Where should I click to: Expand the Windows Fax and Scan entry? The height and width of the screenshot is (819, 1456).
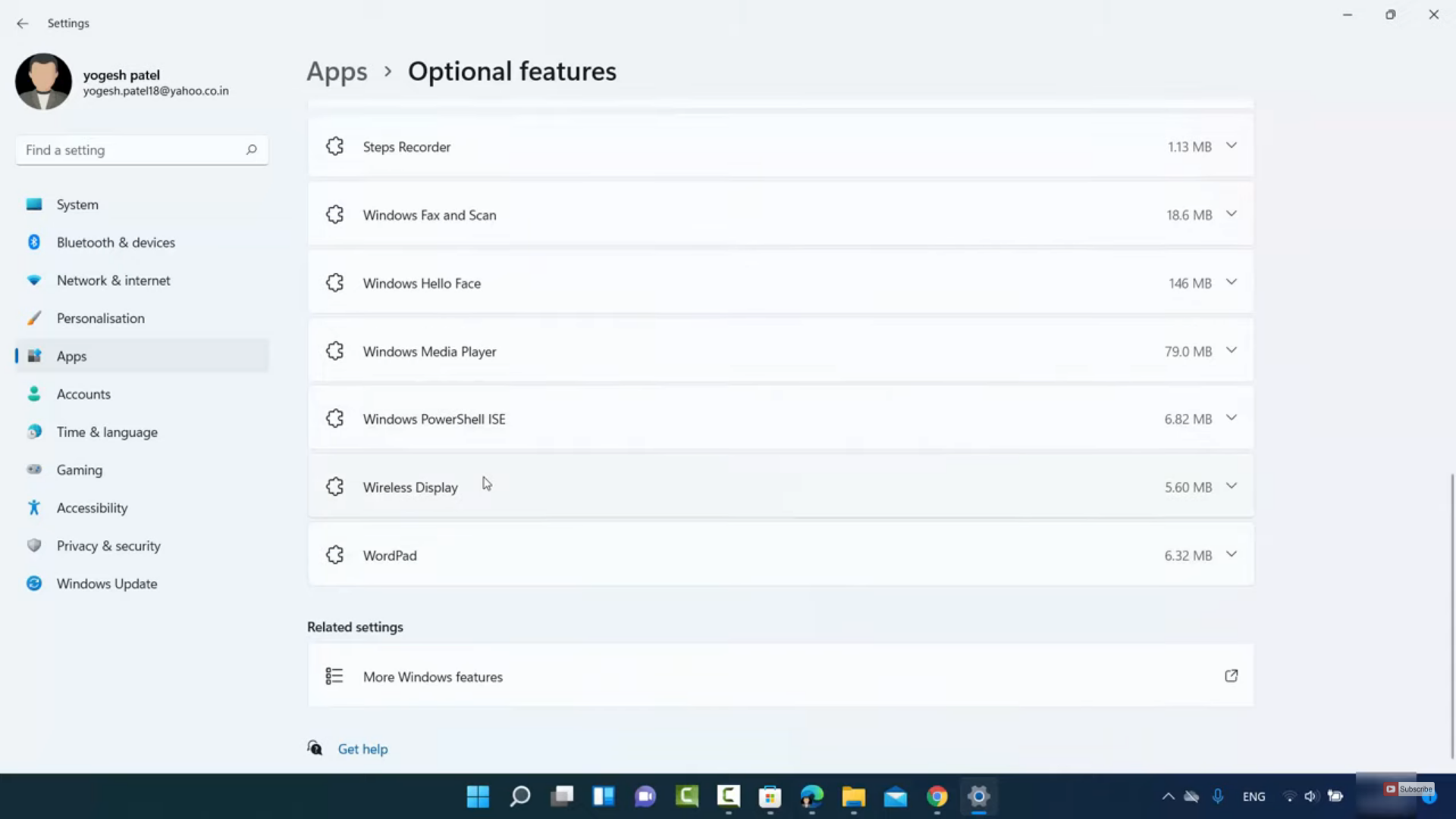point(1232,214)
